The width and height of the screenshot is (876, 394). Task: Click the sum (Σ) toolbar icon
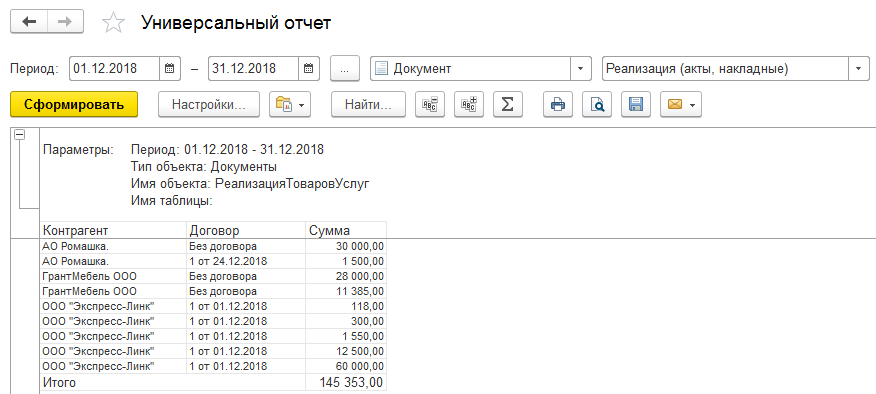click(507, 104)
